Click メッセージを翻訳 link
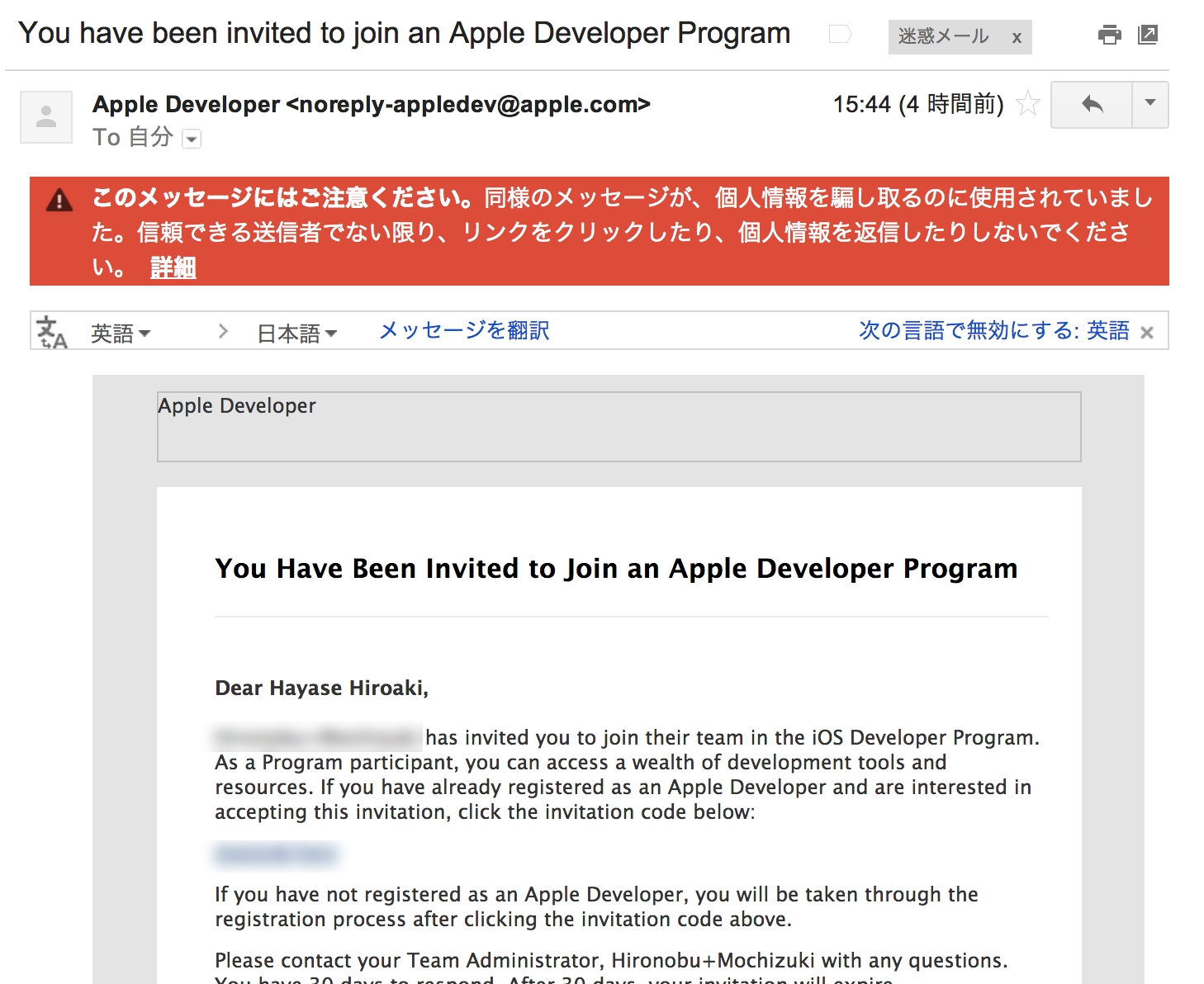The width and height of the screenshot is (1204, 984). (x=464, y=330)
